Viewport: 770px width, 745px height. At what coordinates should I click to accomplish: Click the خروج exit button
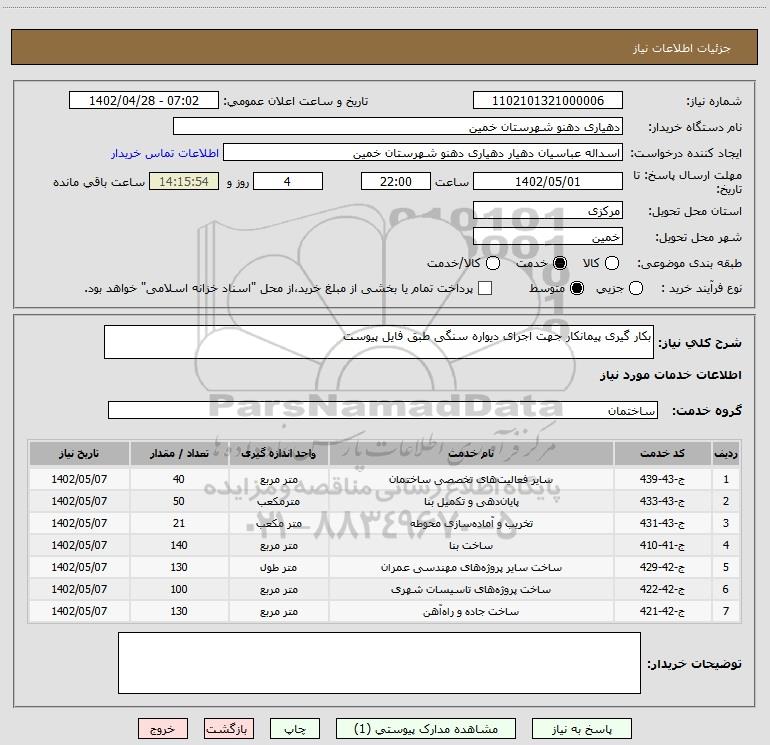[x=163, y=729]
